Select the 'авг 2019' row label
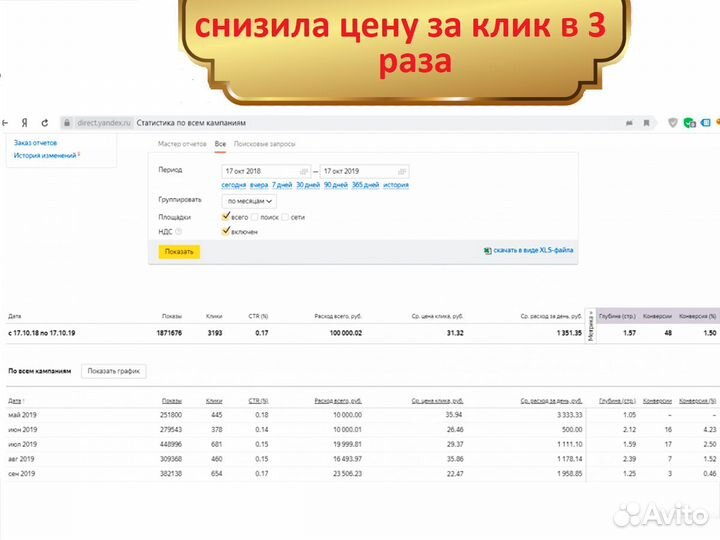 [x=21, y=459]
